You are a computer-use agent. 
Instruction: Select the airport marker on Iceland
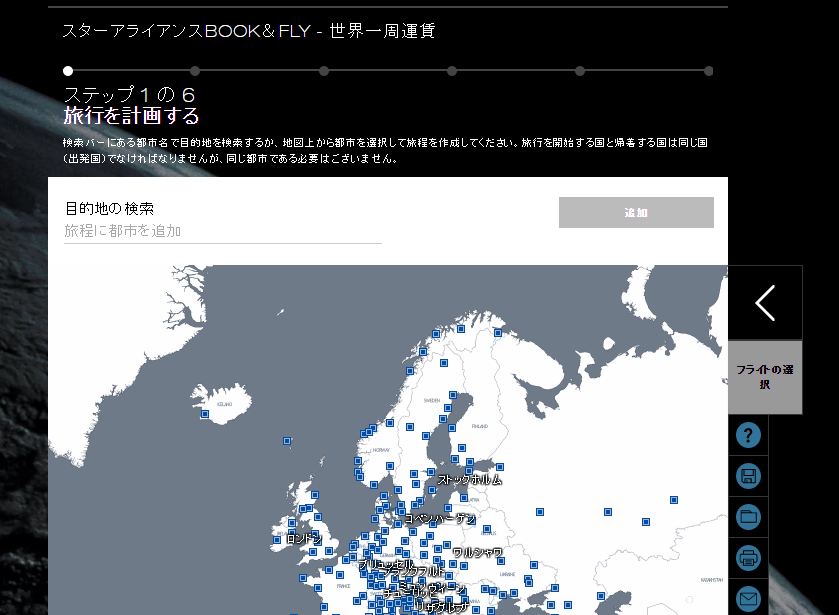pos(205,414)
